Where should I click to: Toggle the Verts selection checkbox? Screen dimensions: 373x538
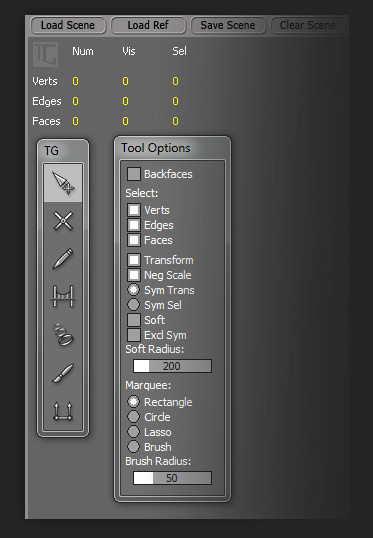point(134,210)
